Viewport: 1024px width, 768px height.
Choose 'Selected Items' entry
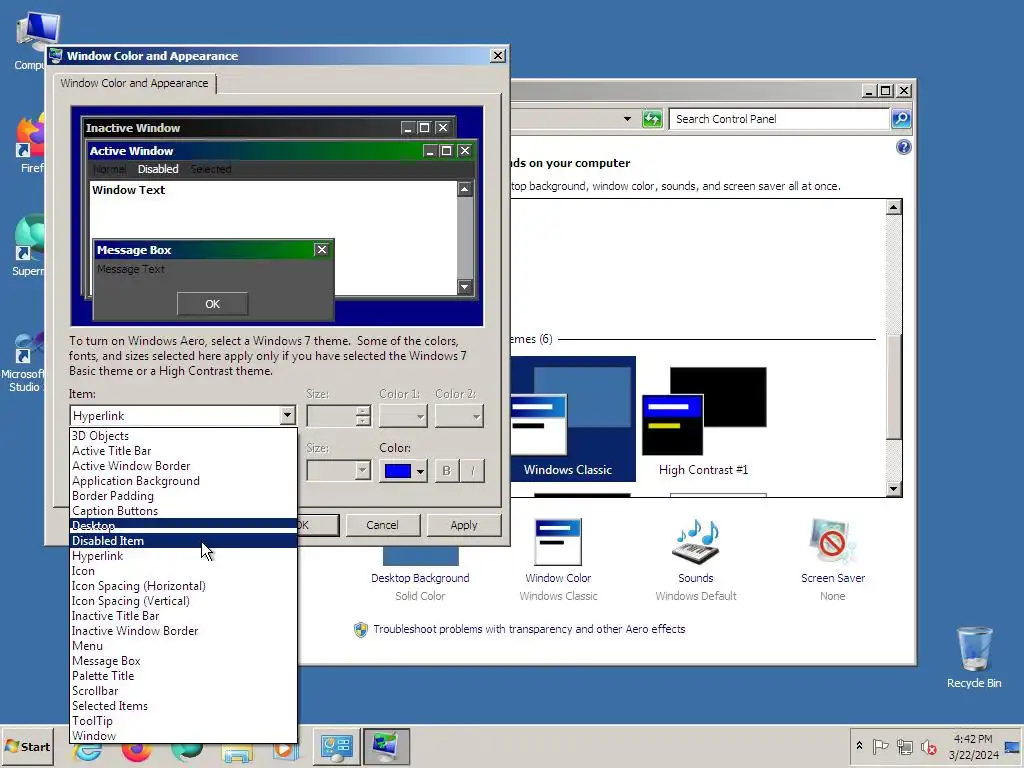[184, 706]
